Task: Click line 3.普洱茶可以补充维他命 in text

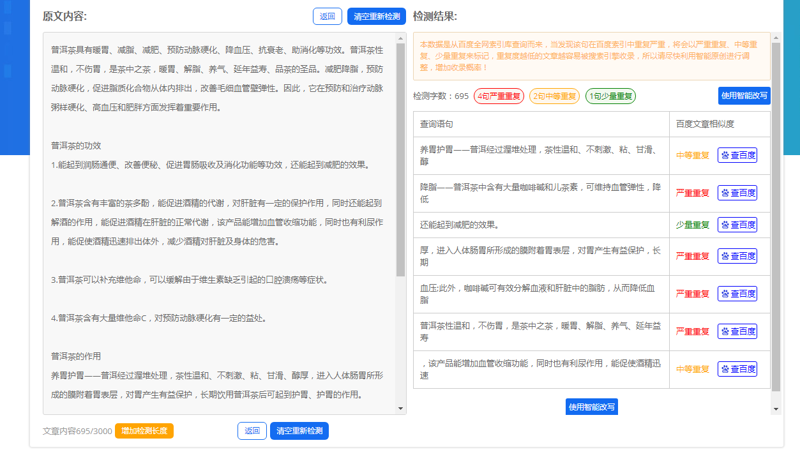Action: click(x=189, y=280)
